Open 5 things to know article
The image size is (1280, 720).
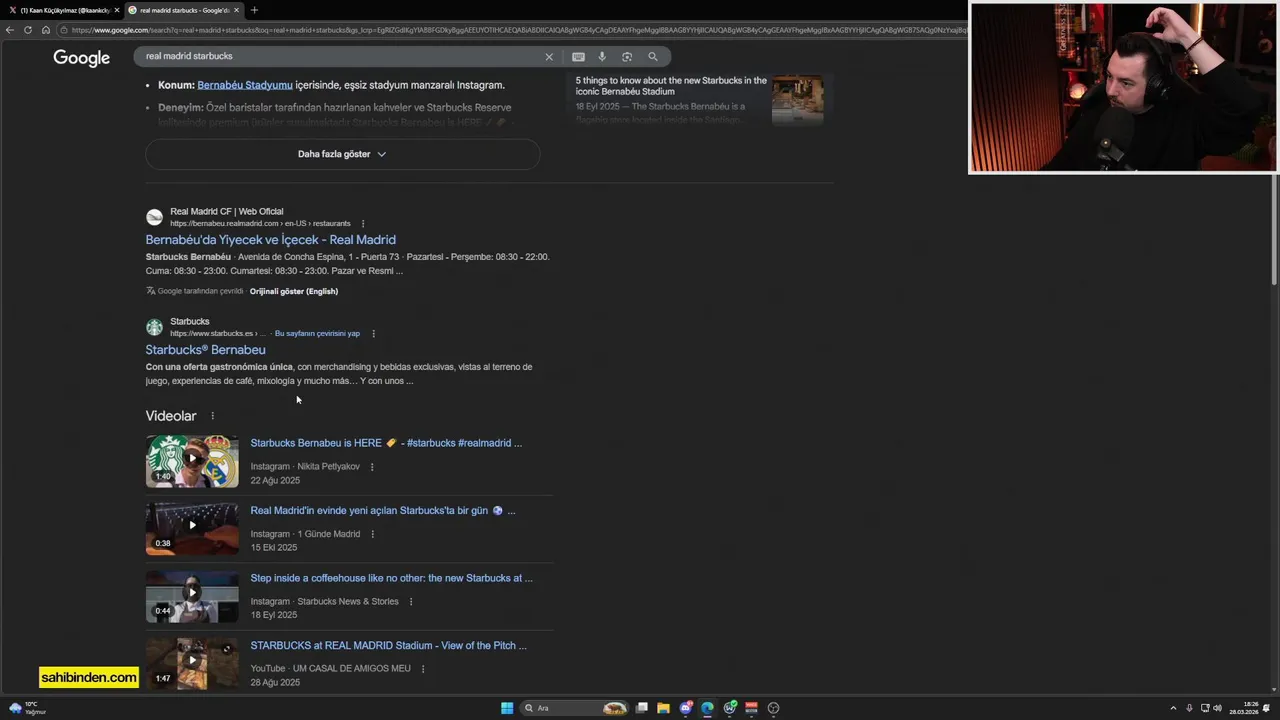click(x=671, y=86)
